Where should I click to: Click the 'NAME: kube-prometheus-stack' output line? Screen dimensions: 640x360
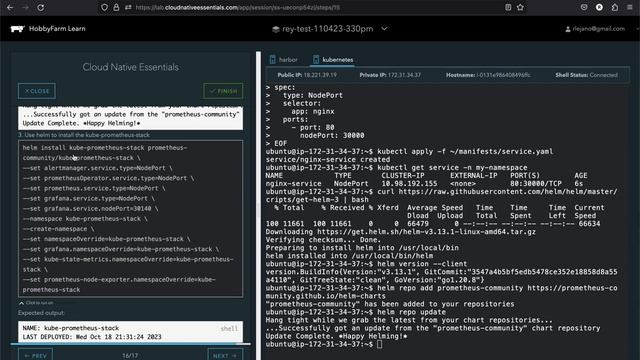71,328
